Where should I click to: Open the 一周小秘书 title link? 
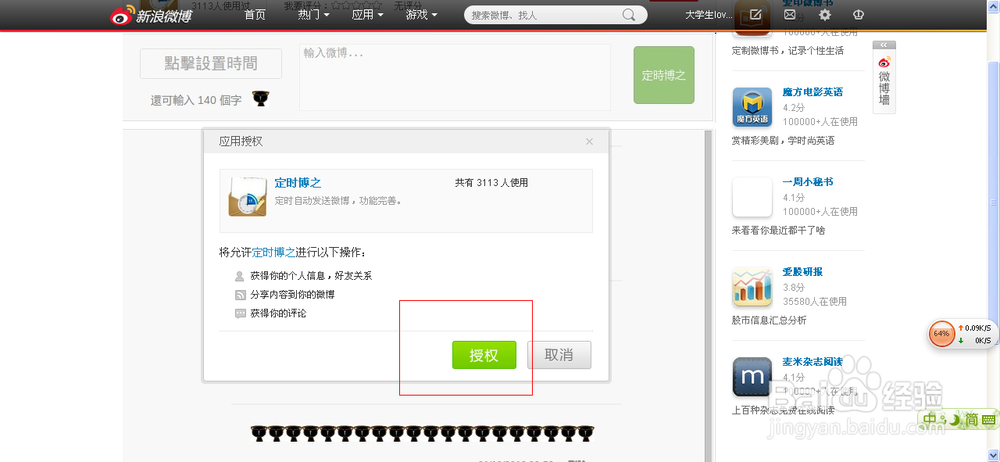(x=807, y=182)
